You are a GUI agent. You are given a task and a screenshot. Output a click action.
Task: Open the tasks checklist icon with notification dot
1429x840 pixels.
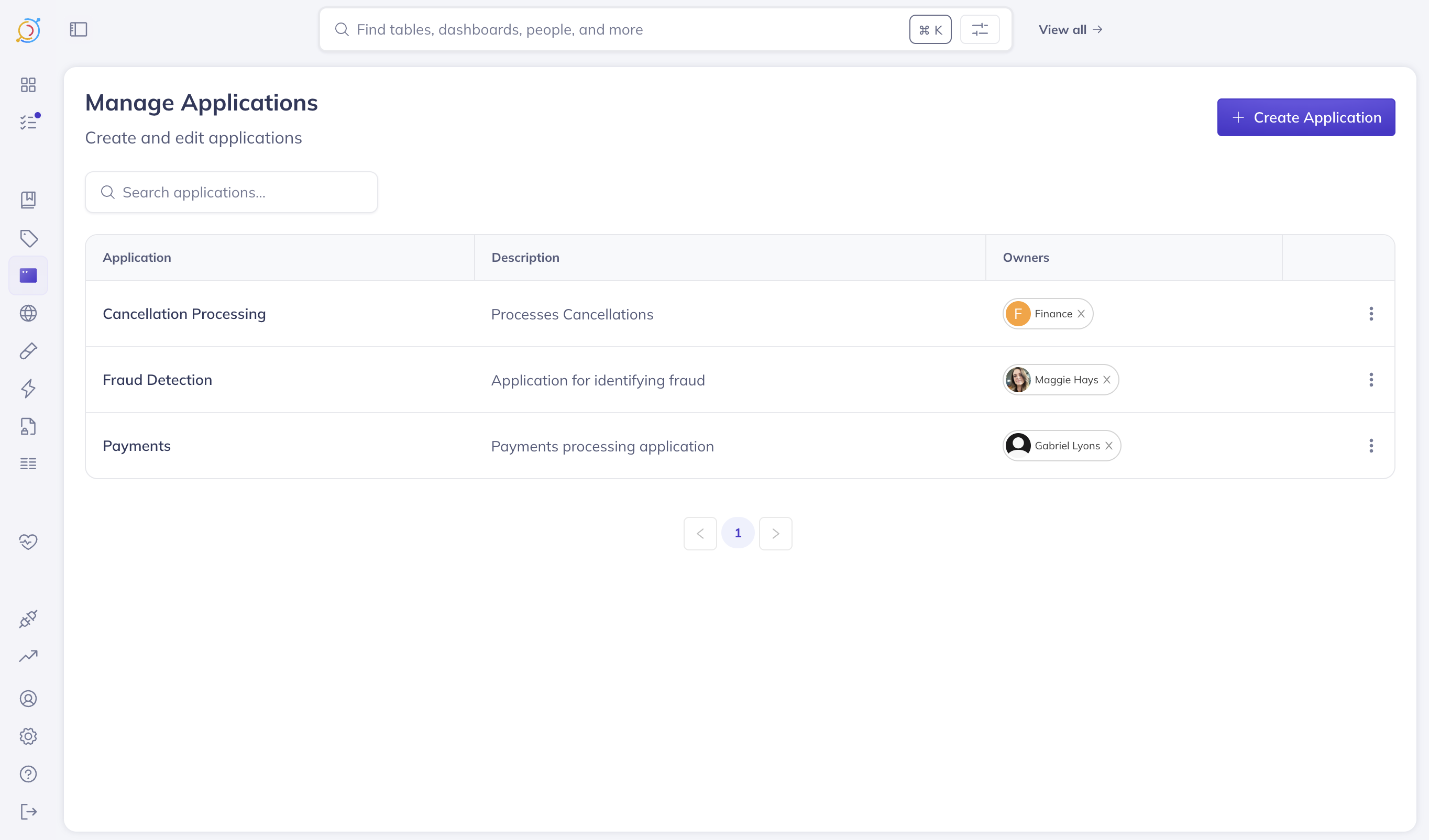click(x=28, y=123)
